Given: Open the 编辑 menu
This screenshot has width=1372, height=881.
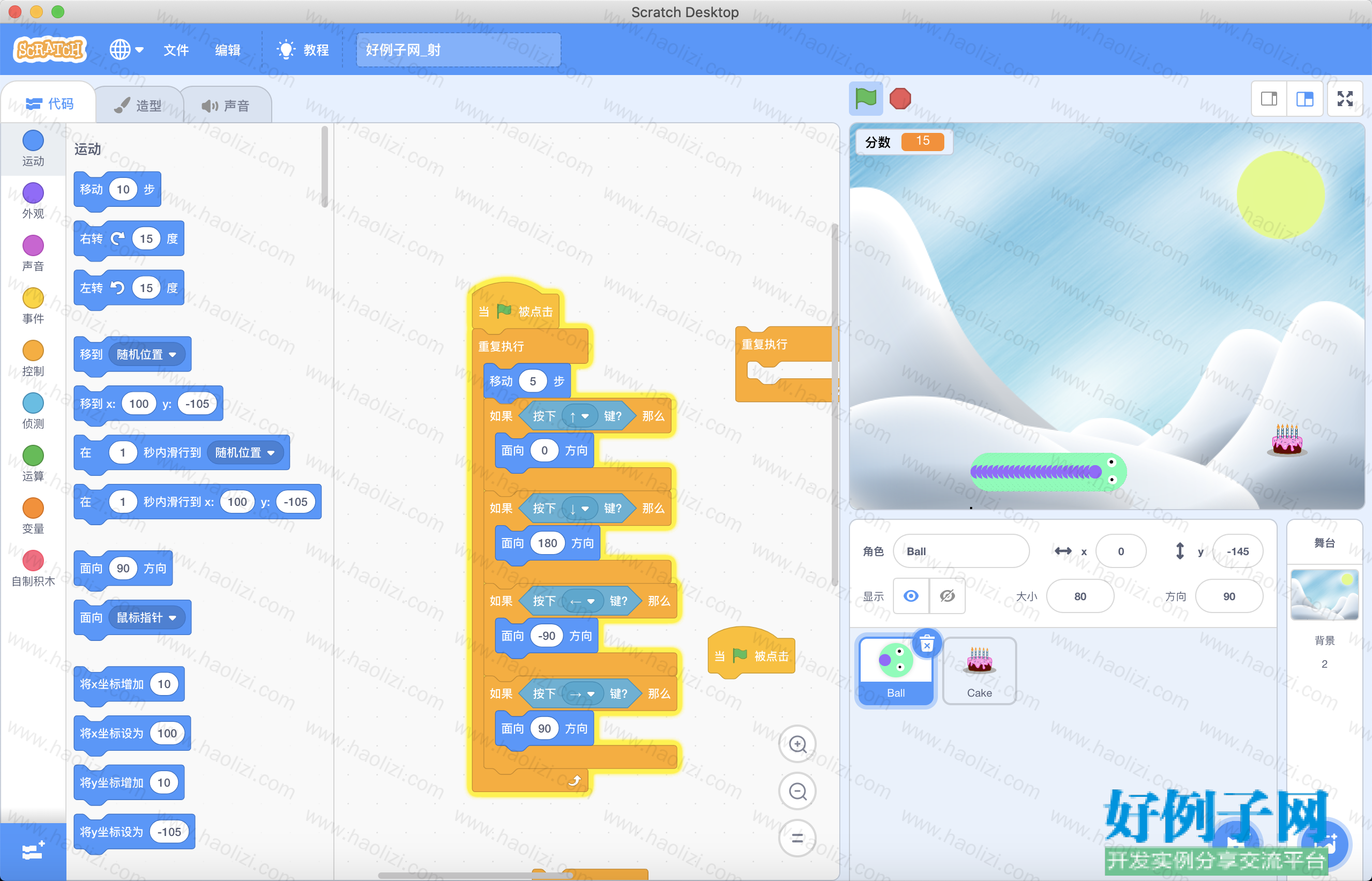Looking at the screenshot, I should pos(227,50).
